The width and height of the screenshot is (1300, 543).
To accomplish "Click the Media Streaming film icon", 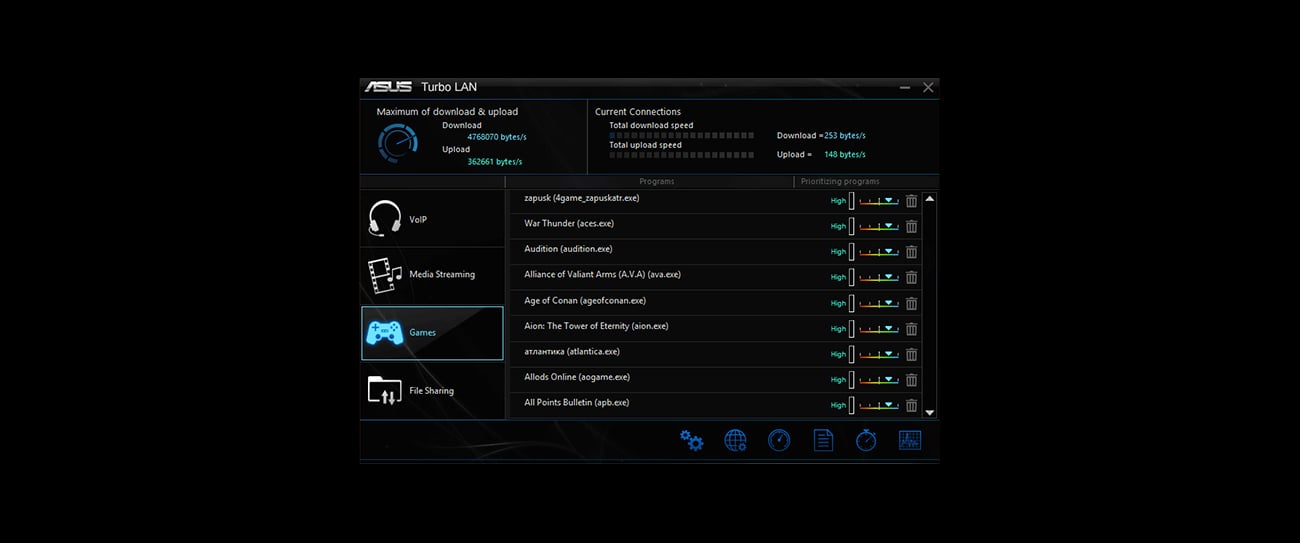I will tap(385, 275).
